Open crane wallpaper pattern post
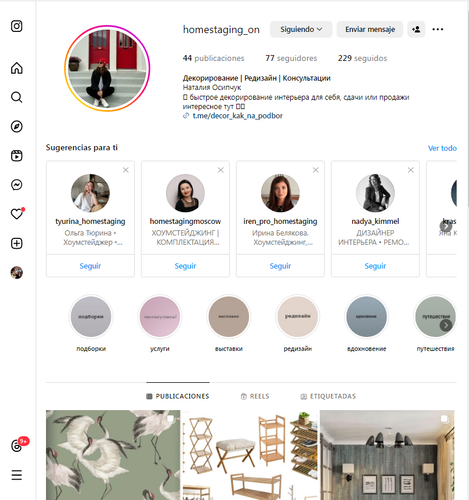This screenshot has height=500, width=469. [x=113, y=455]
